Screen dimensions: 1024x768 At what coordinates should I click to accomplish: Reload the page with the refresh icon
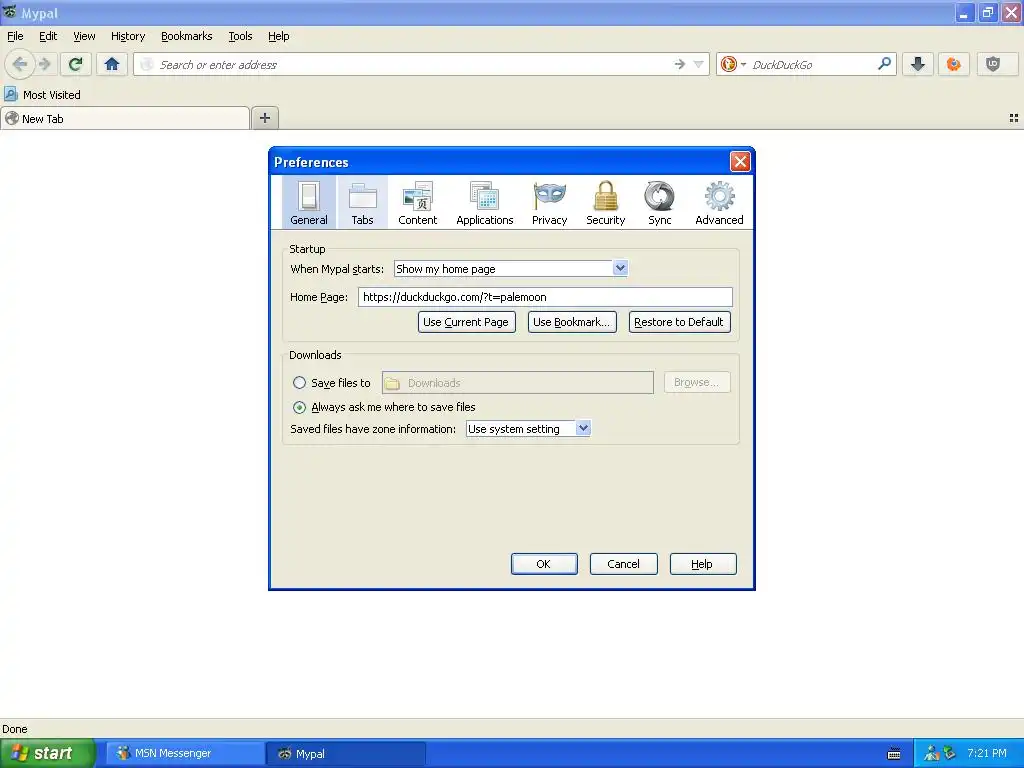[x=76, y=64]
